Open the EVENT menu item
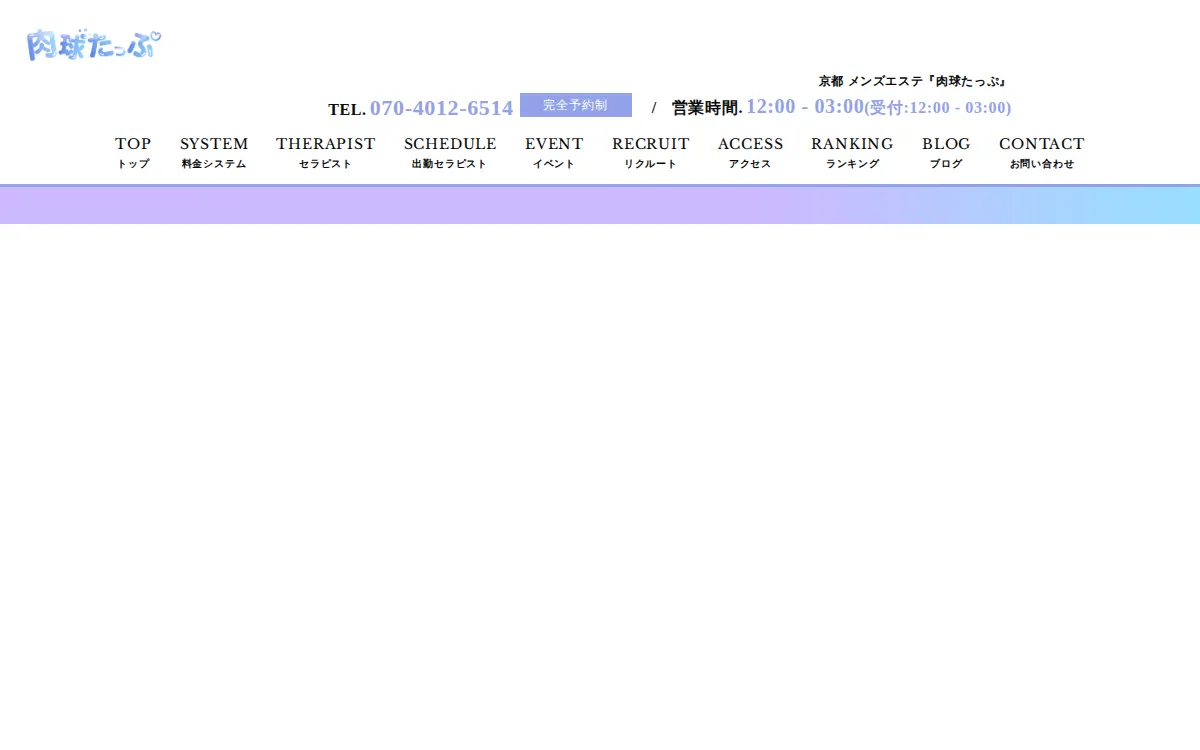The height and width of the screenshot is (750, 1200). (554, 152)
